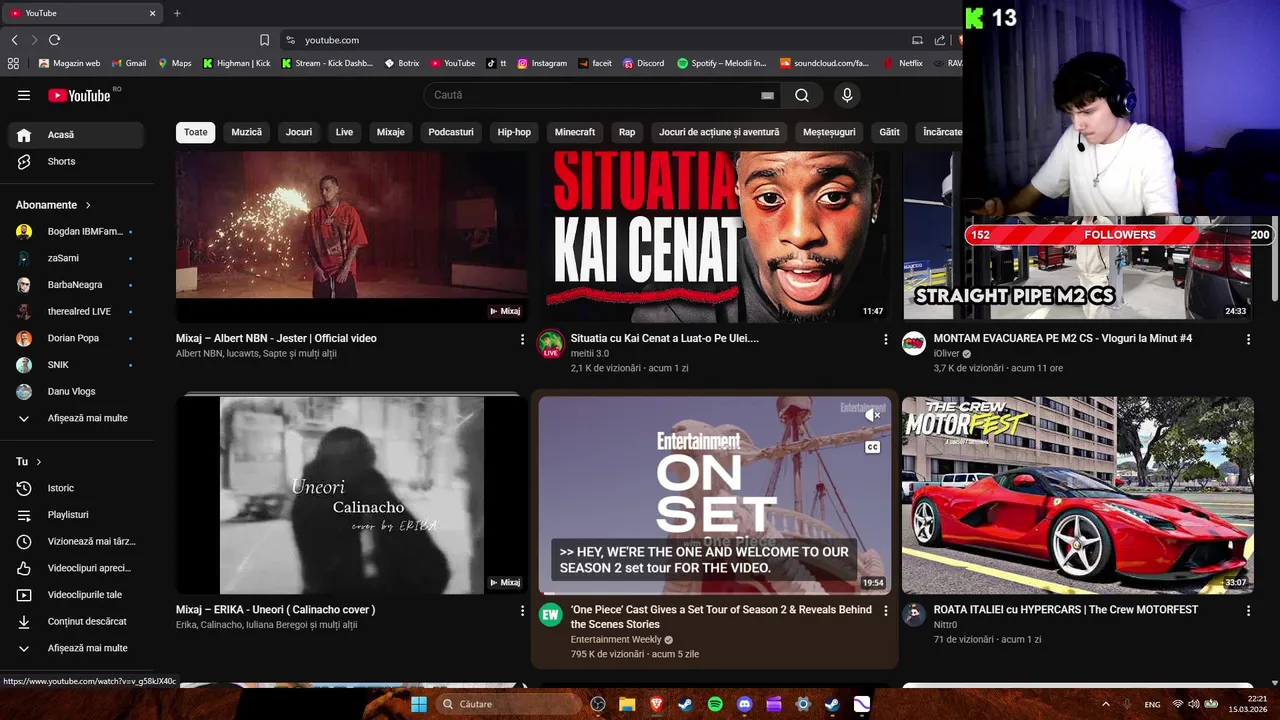This screenshot has width=1280, height=720.
Task: Expand Afișează mai multe below Conținut descărcat
Action: [76, 648]
